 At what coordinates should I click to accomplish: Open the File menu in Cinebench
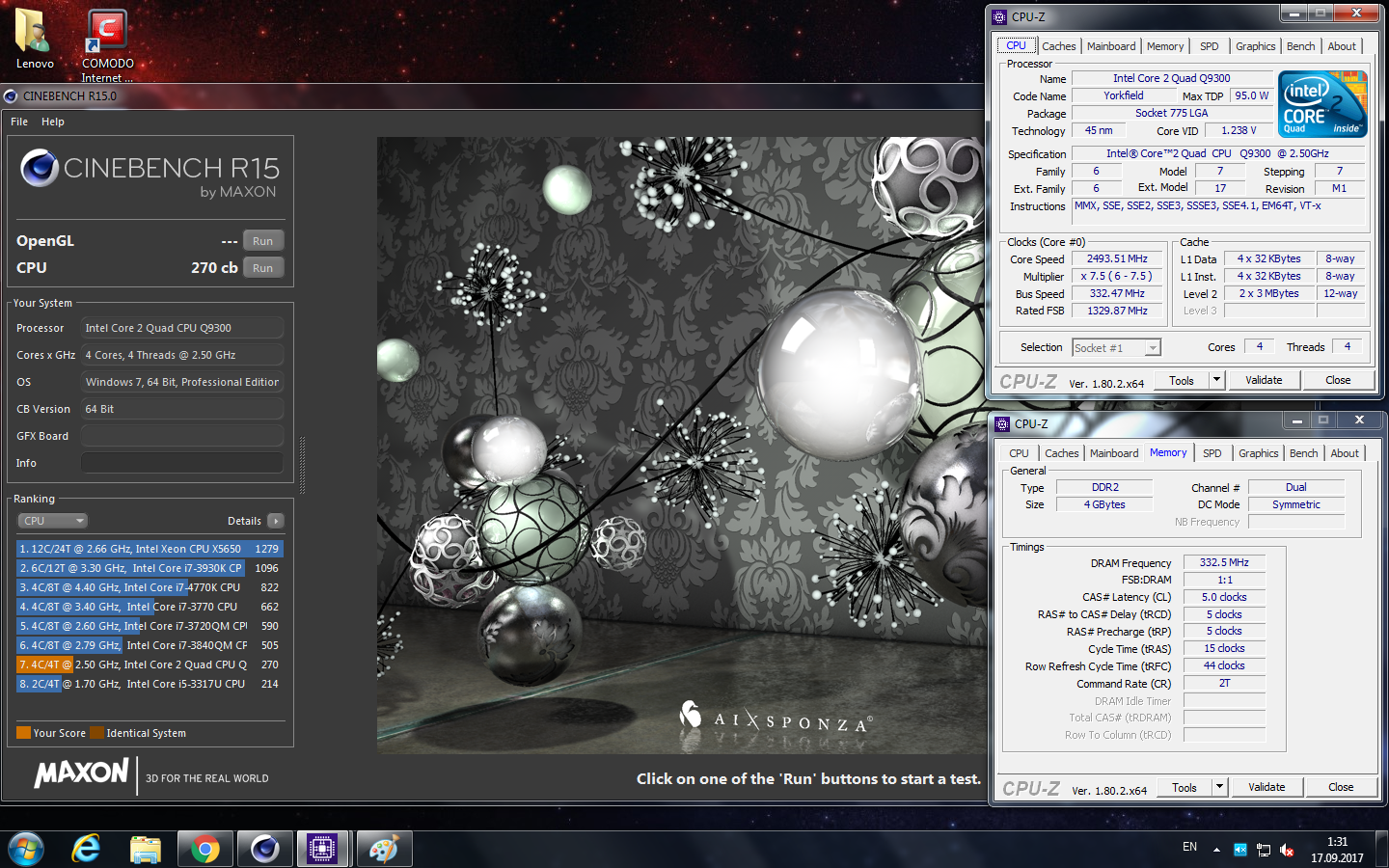19,122
